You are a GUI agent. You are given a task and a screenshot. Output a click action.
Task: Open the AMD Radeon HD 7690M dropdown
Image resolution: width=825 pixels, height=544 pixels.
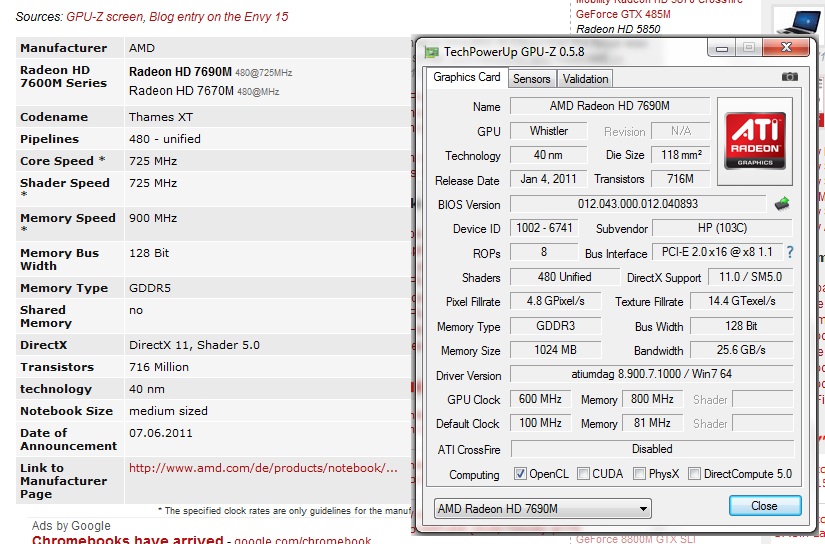click(542, 509)
